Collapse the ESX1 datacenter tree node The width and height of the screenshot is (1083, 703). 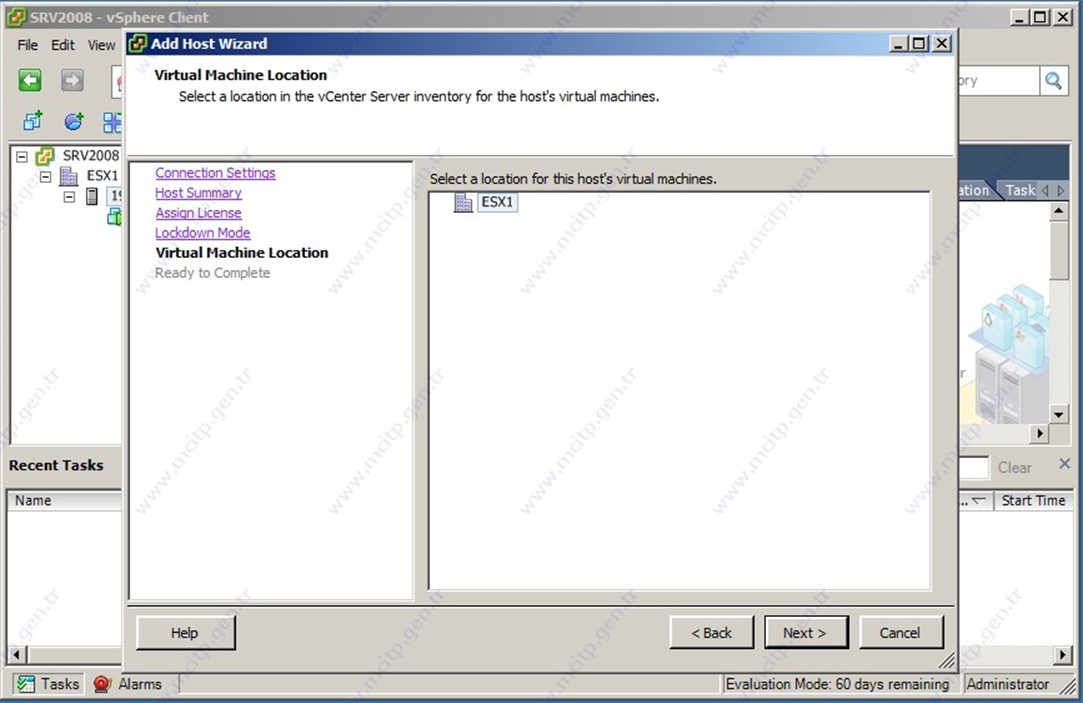pos(46,177)
